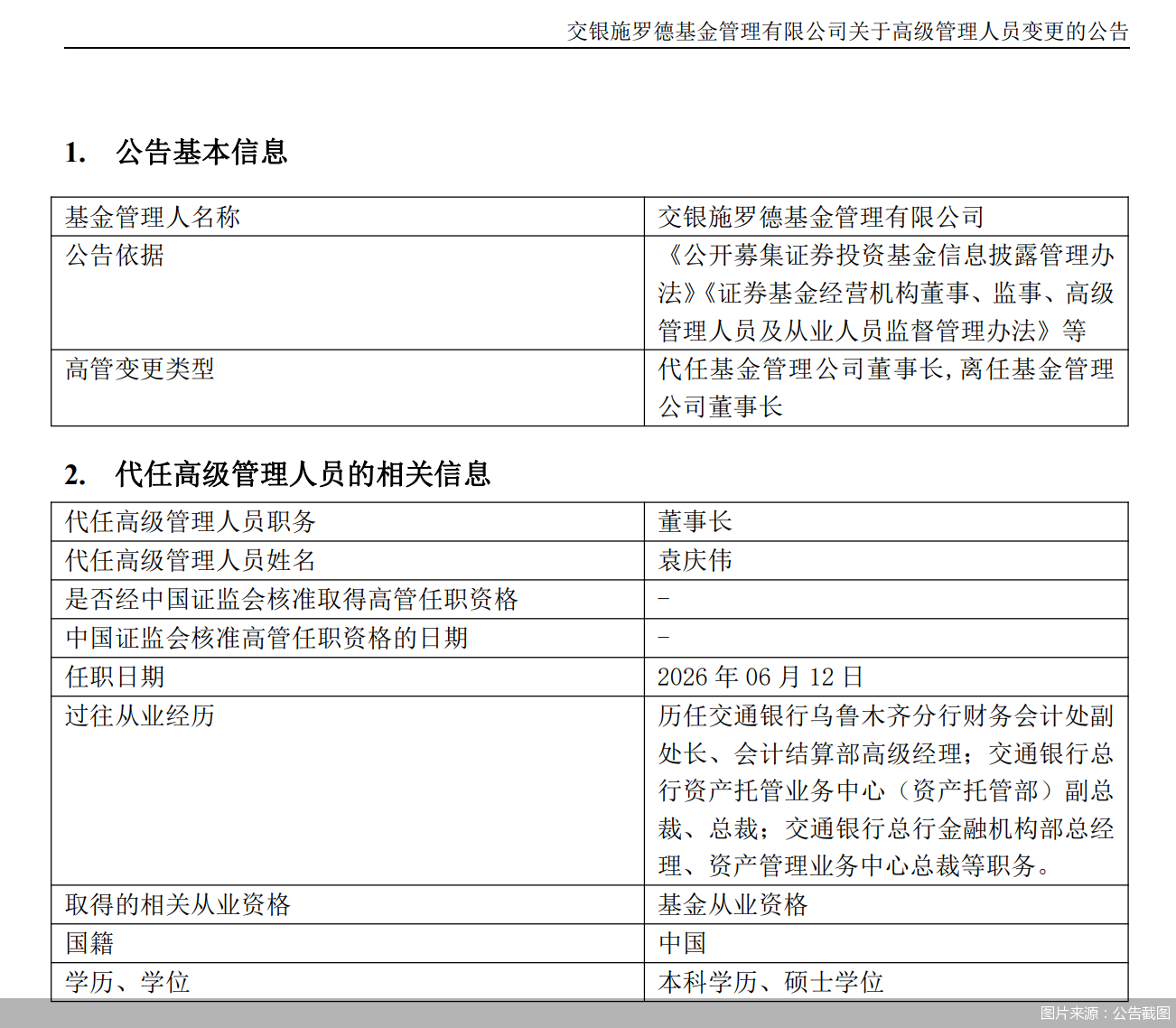Click the line '历任交通银行乌鲁木齐分行财务会计处副'
This screenshot has width=1176, height=1028.
click(886, 715)
